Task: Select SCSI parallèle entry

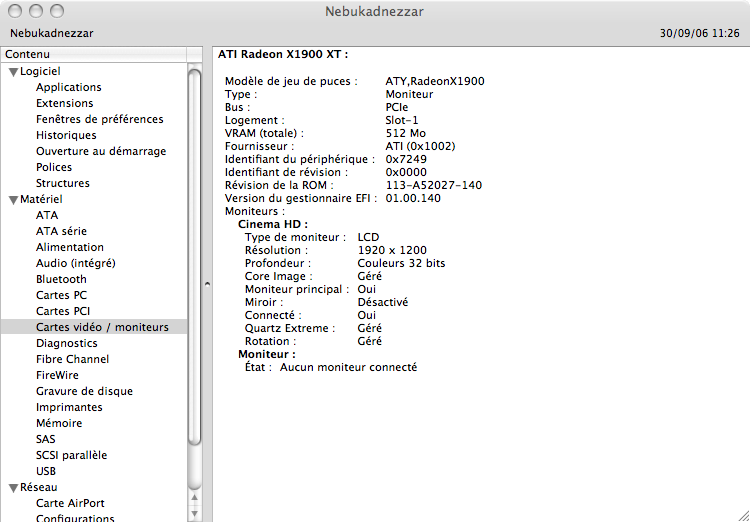Action: point(71,455)
